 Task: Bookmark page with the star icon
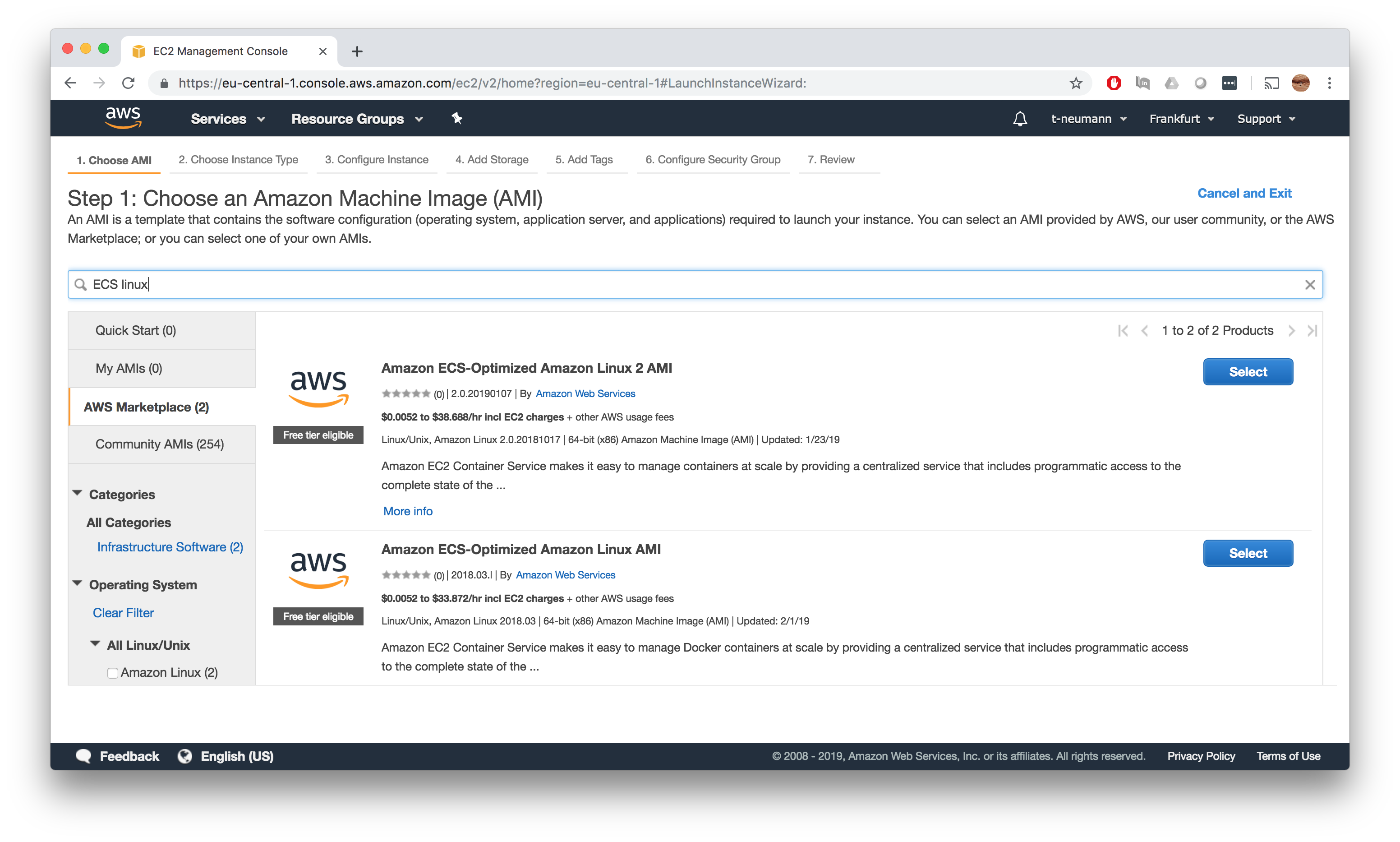[x=1076, y=83]
